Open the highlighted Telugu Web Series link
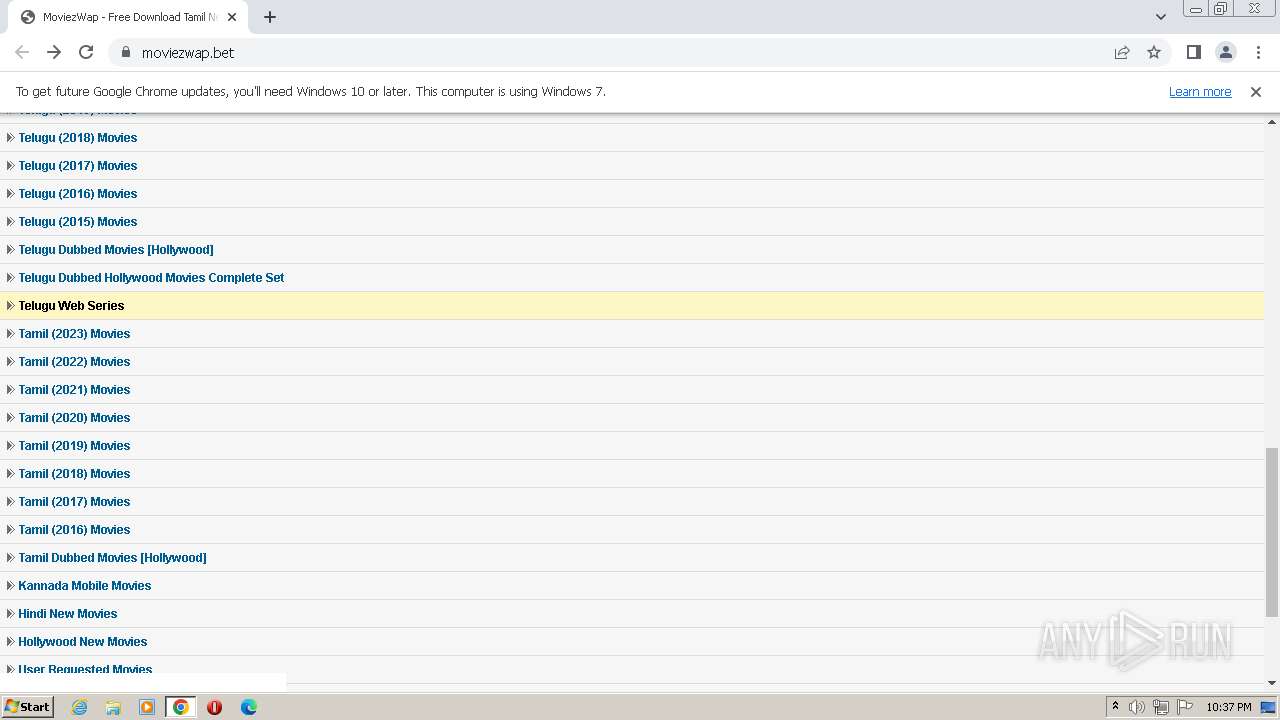 pyautogui.click(x=71, y=306)
